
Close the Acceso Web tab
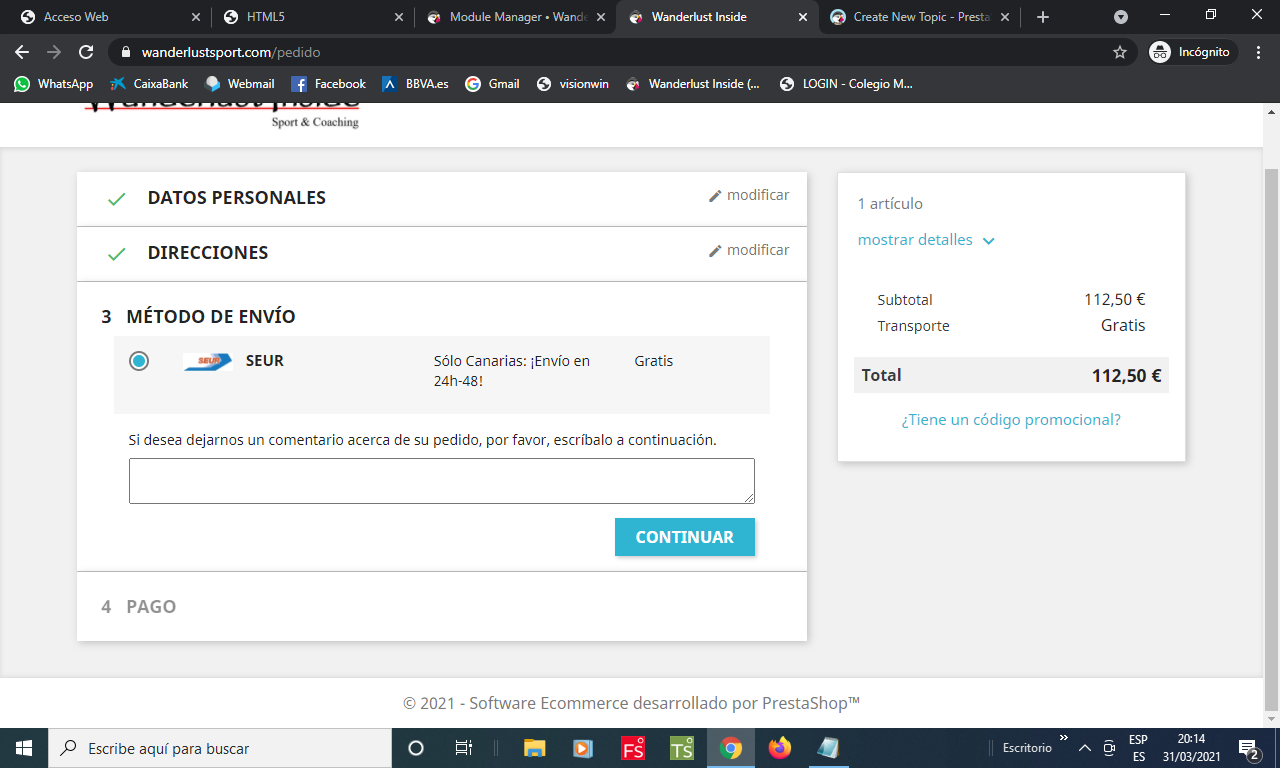pyautogui.click(x=195, y=17)
